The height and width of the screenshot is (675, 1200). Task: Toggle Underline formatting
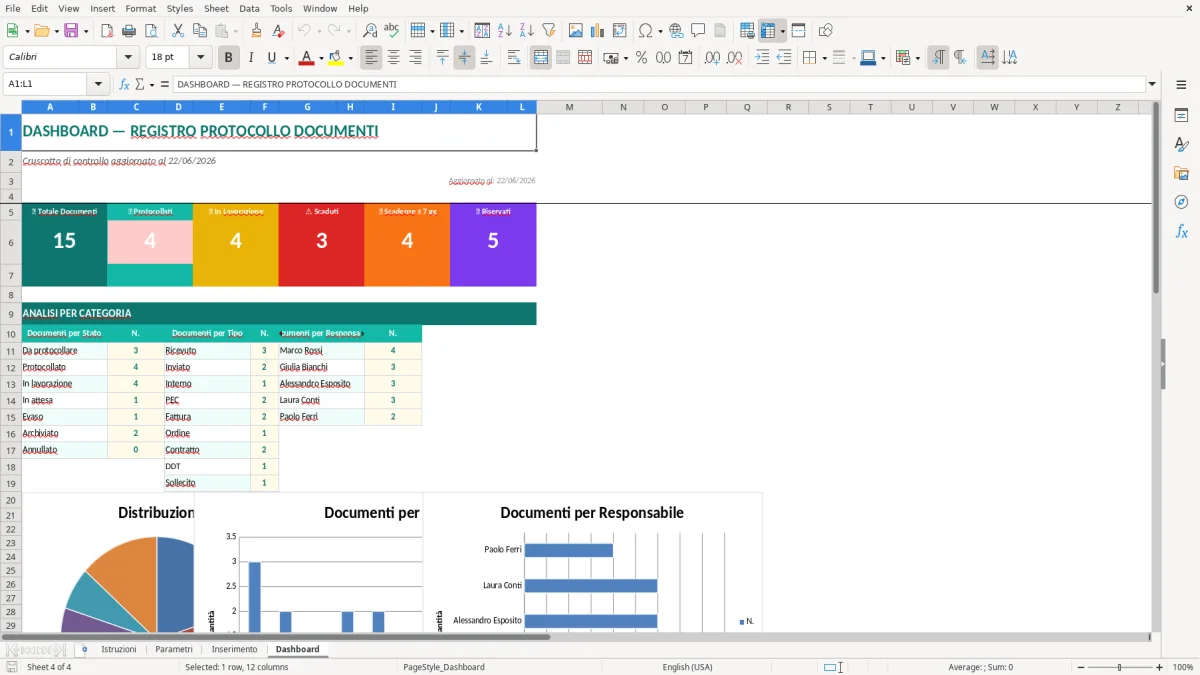tap(272, 58)
